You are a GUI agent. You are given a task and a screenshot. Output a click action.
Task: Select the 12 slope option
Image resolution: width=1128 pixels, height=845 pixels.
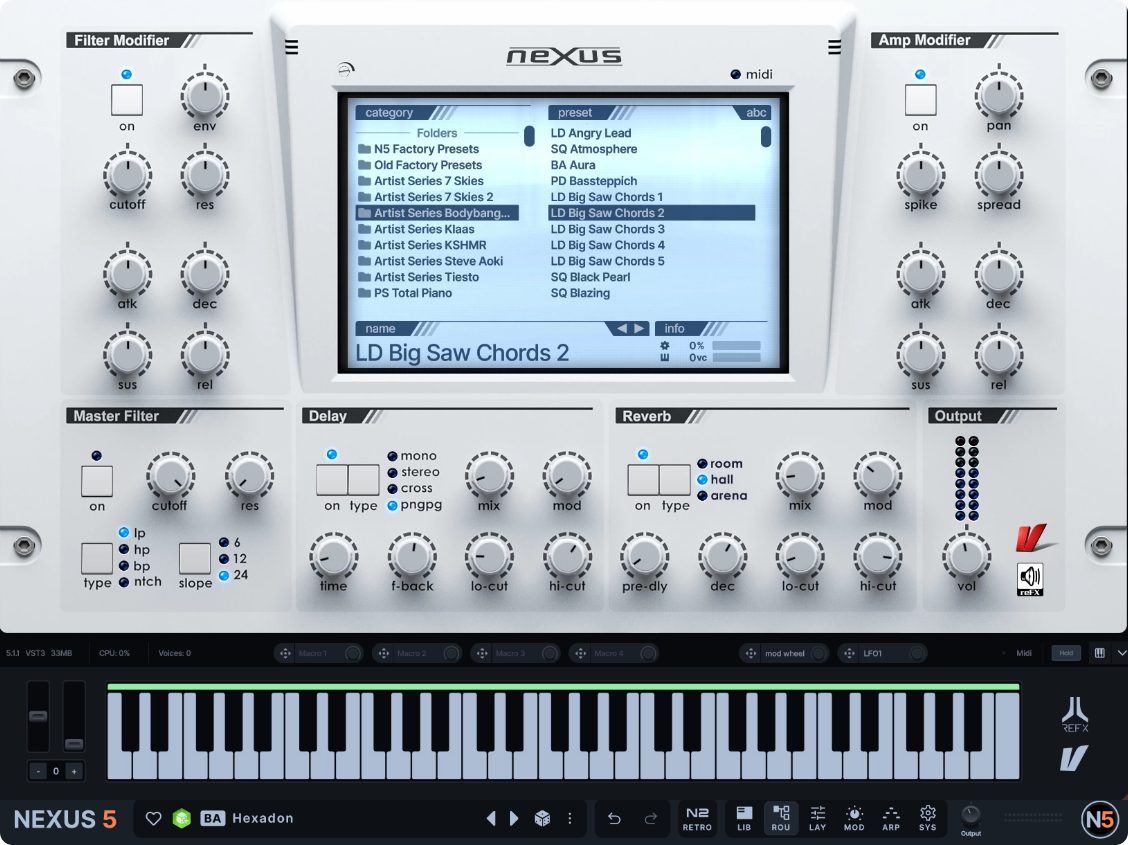[x=232, y=559]
